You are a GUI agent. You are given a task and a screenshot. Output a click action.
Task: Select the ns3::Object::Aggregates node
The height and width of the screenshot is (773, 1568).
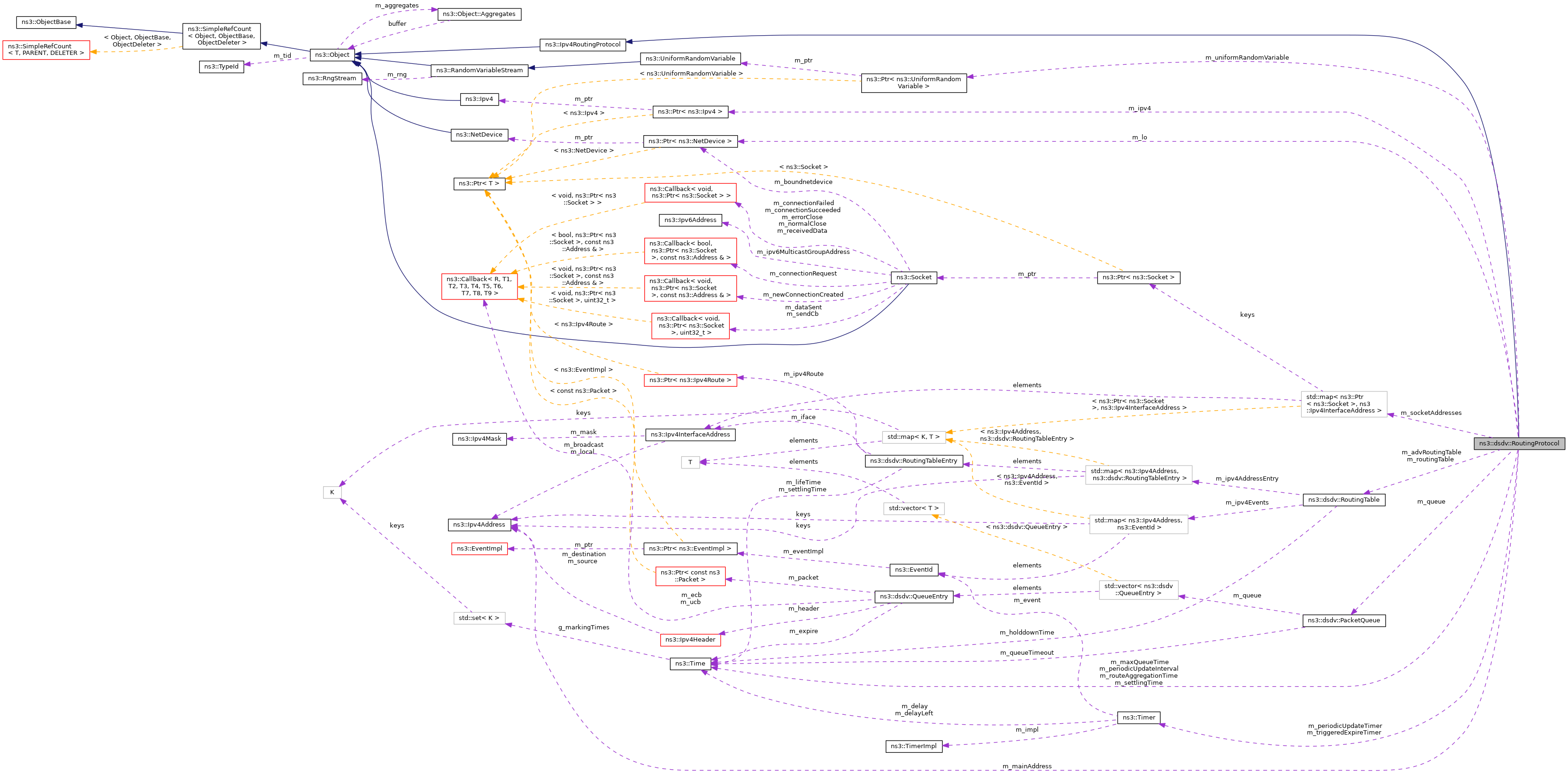coord(479,14)
